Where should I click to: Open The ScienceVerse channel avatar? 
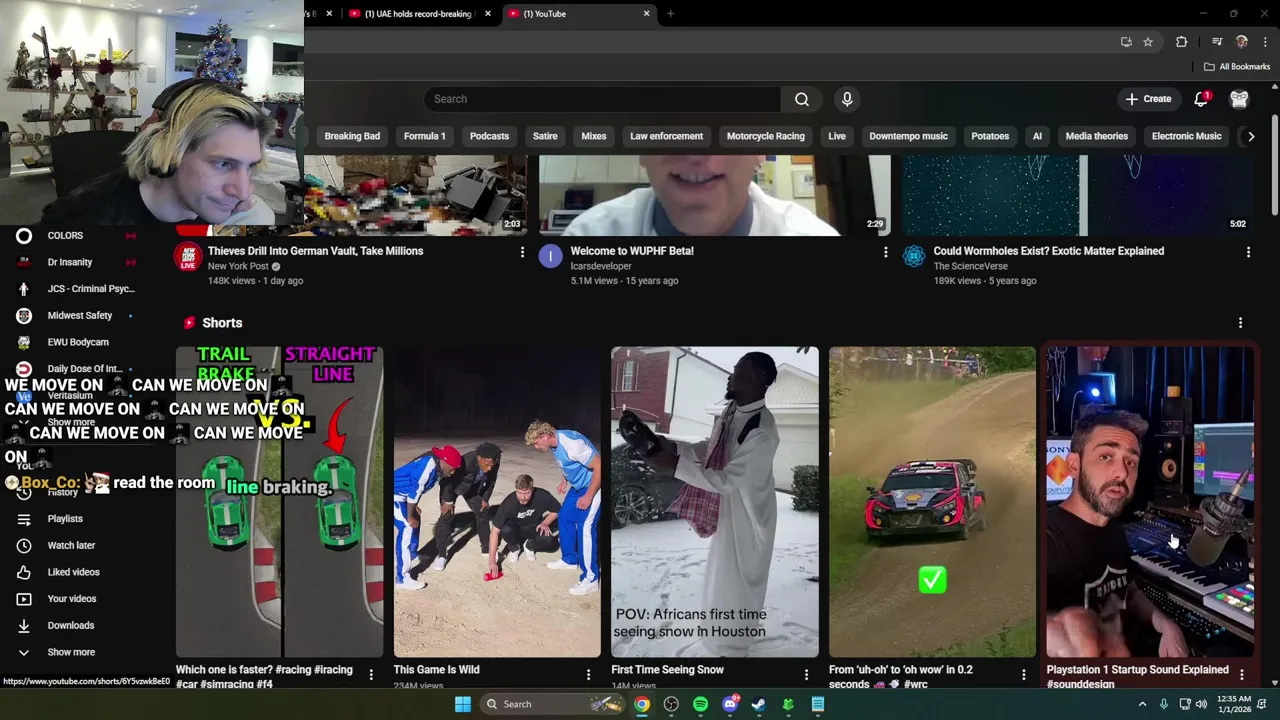[914, 257]
